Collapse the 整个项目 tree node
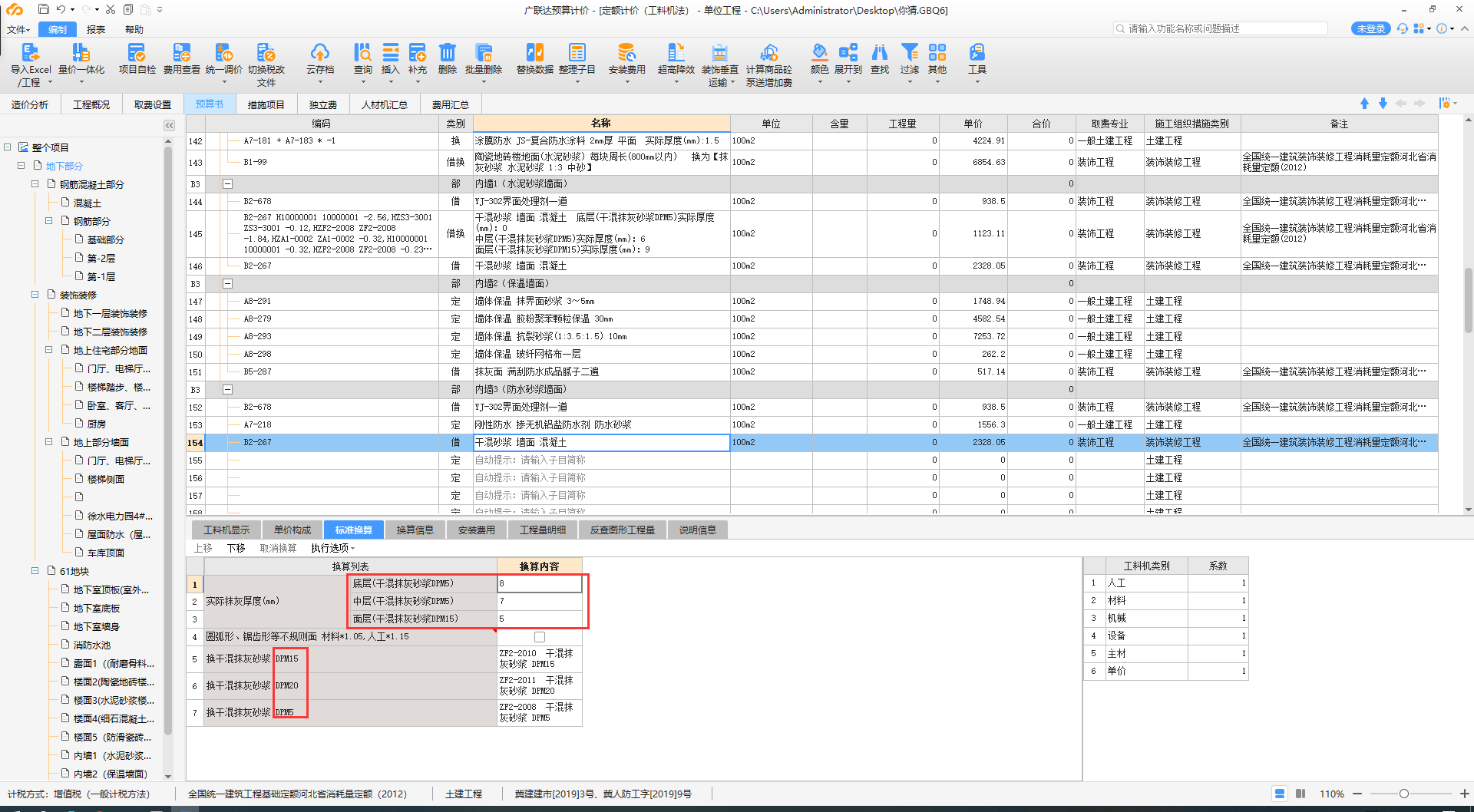The image size is (1474, 812). point(8,147)
